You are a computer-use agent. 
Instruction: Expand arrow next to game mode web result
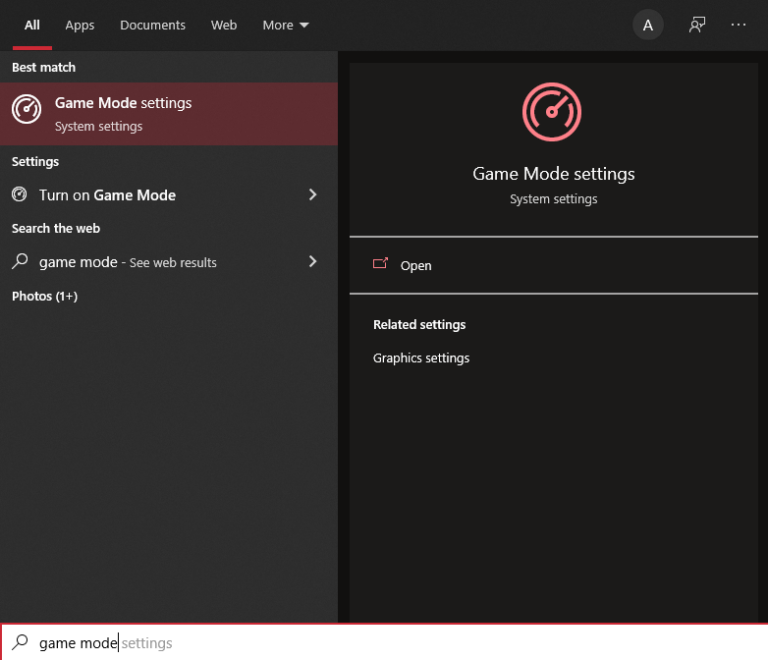coord(312,261)
